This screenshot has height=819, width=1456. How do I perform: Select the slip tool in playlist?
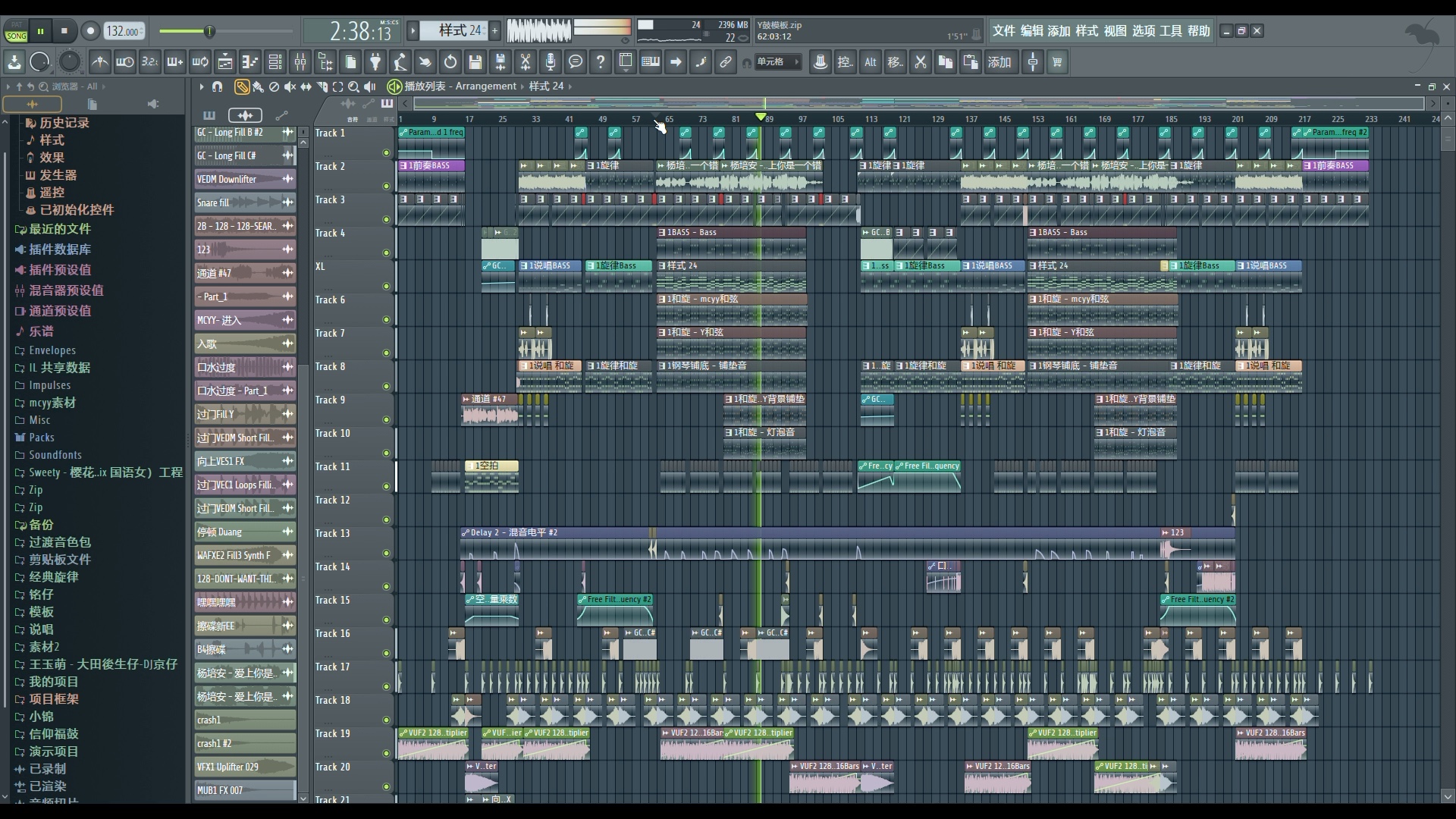pyautogui.click(x=306, y=87)
